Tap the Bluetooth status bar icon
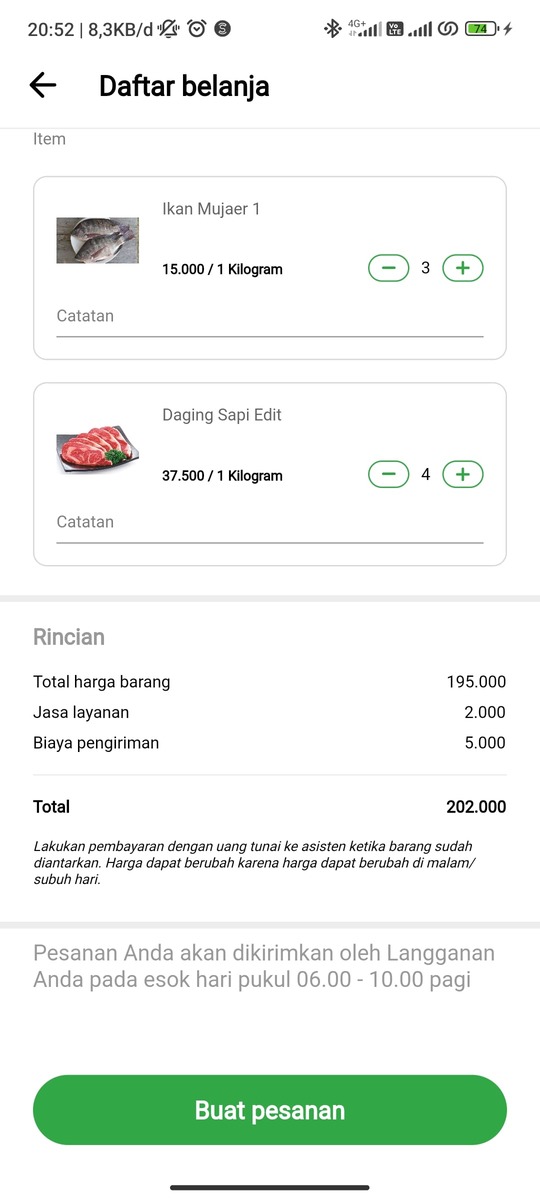Viewport: 540px width, 1200px height. point(332,29)
